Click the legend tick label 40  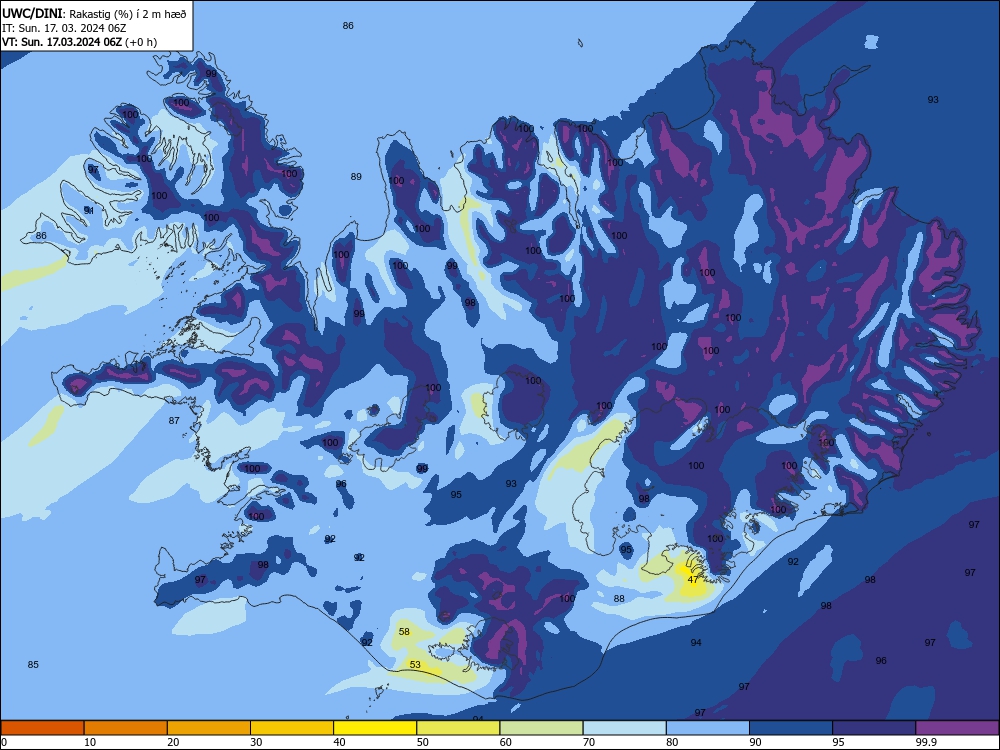click(x=339, y=742)
